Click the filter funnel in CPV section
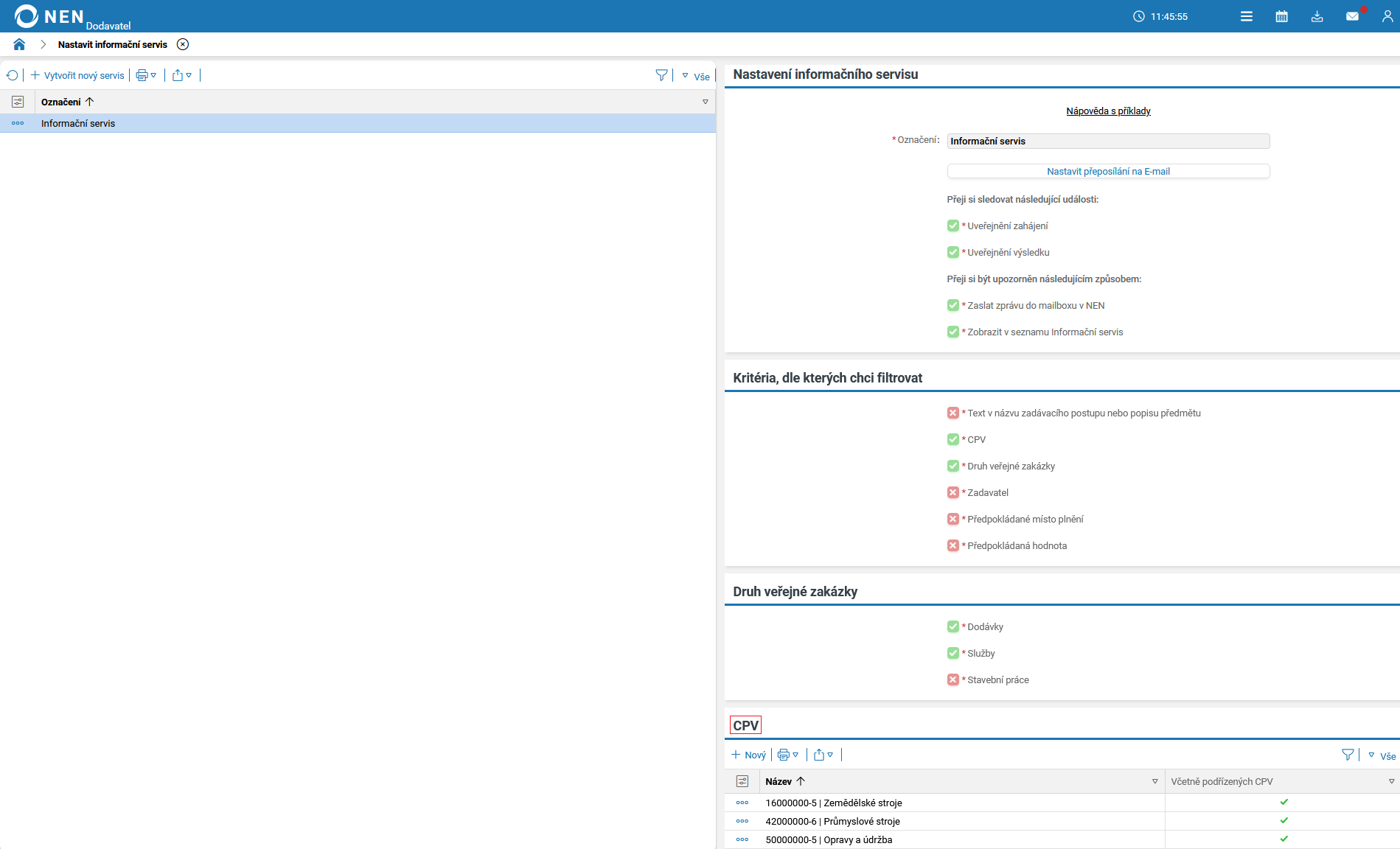This screenshot has width=1400, height=849. pos(1348,755)
